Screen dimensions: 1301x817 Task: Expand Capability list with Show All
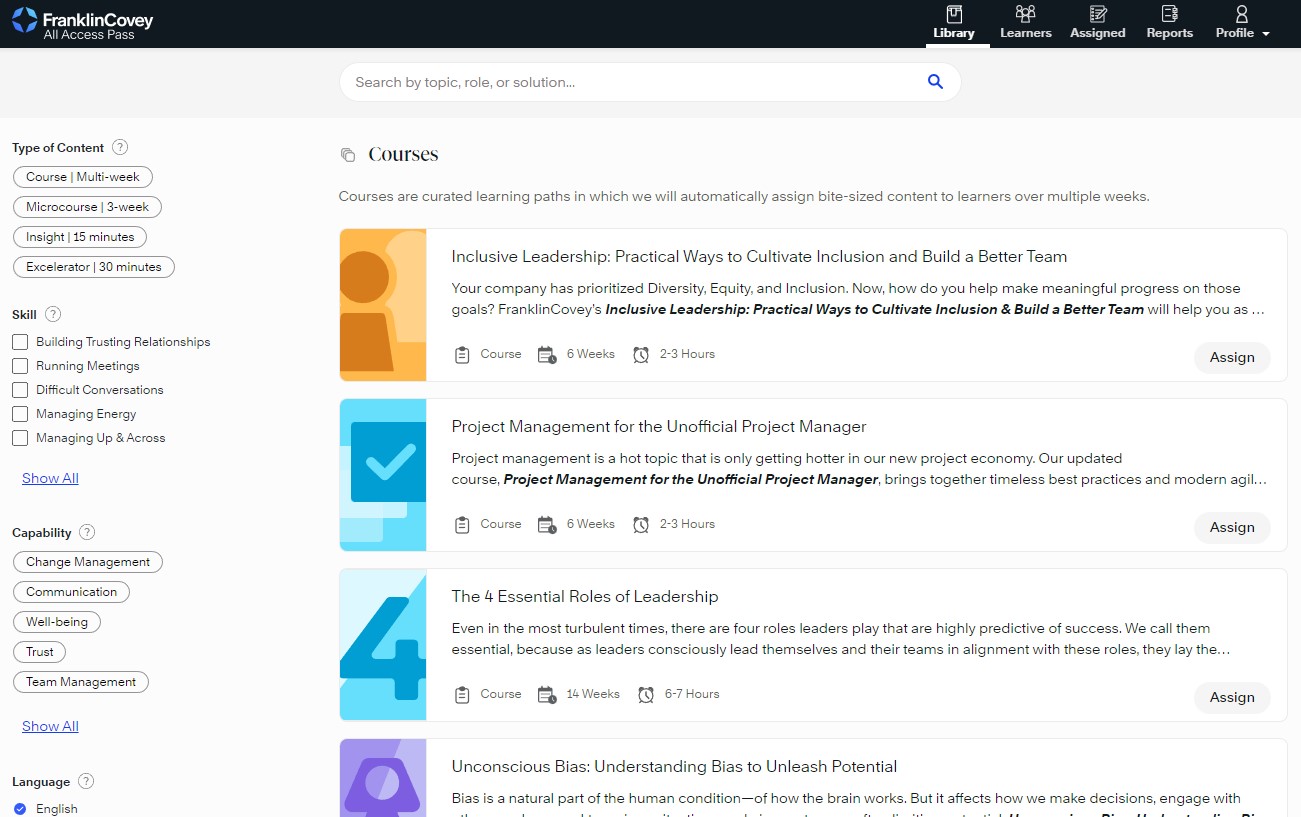tap(50, 726)
